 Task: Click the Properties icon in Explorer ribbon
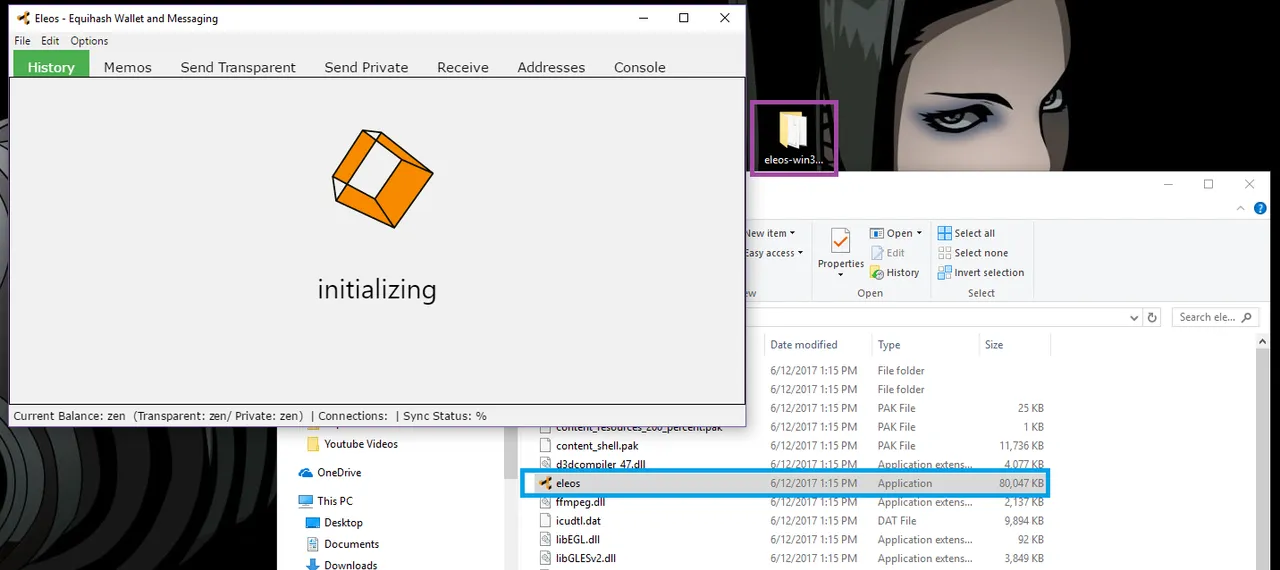pyautogui.click(x=841, y=242)
